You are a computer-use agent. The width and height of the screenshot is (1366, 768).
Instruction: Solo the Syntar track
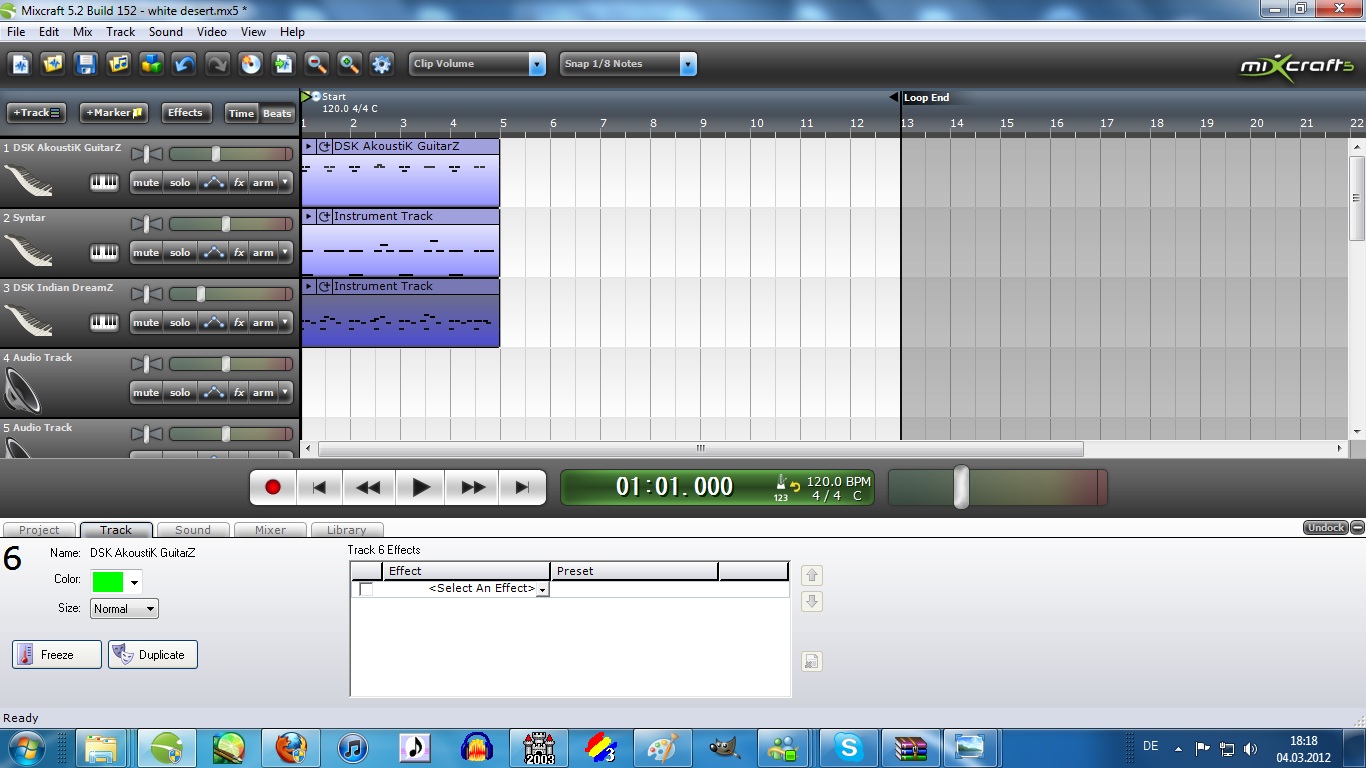[180, 253]
